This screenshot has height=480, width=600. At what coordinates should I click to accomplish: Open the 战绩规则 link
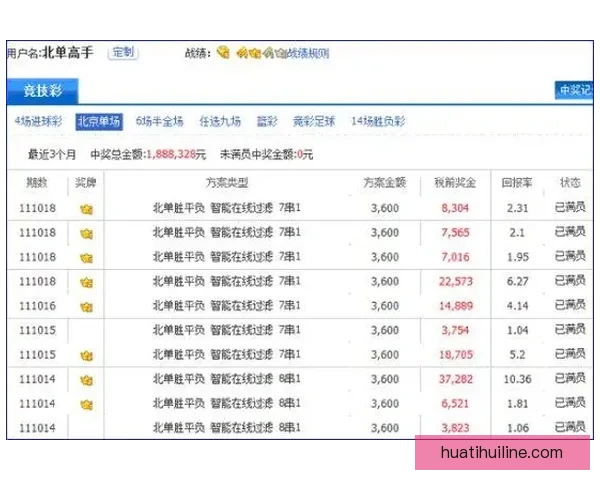click(x=308, y=53)
